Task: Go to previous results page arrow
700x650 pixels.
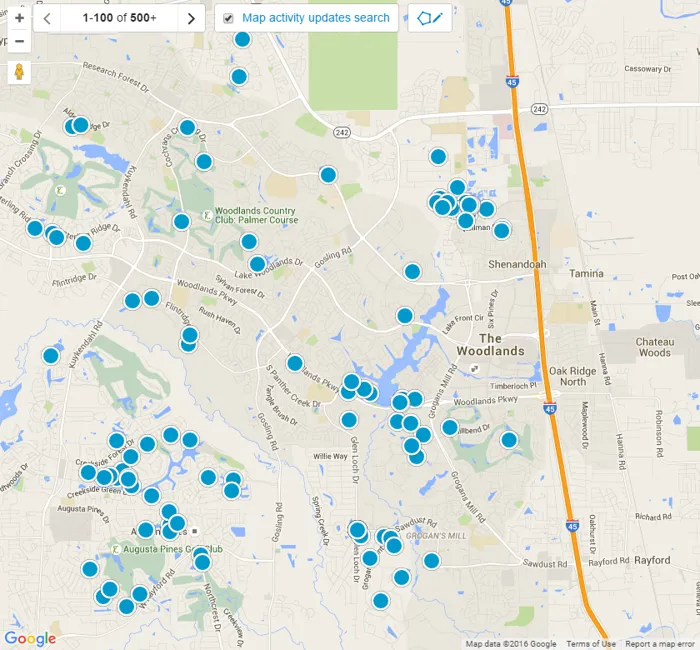Action: (47, 18)
